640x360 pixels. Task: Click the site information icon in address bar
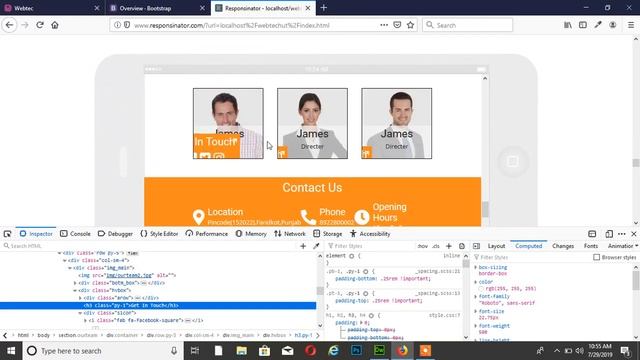pos(117,25)
